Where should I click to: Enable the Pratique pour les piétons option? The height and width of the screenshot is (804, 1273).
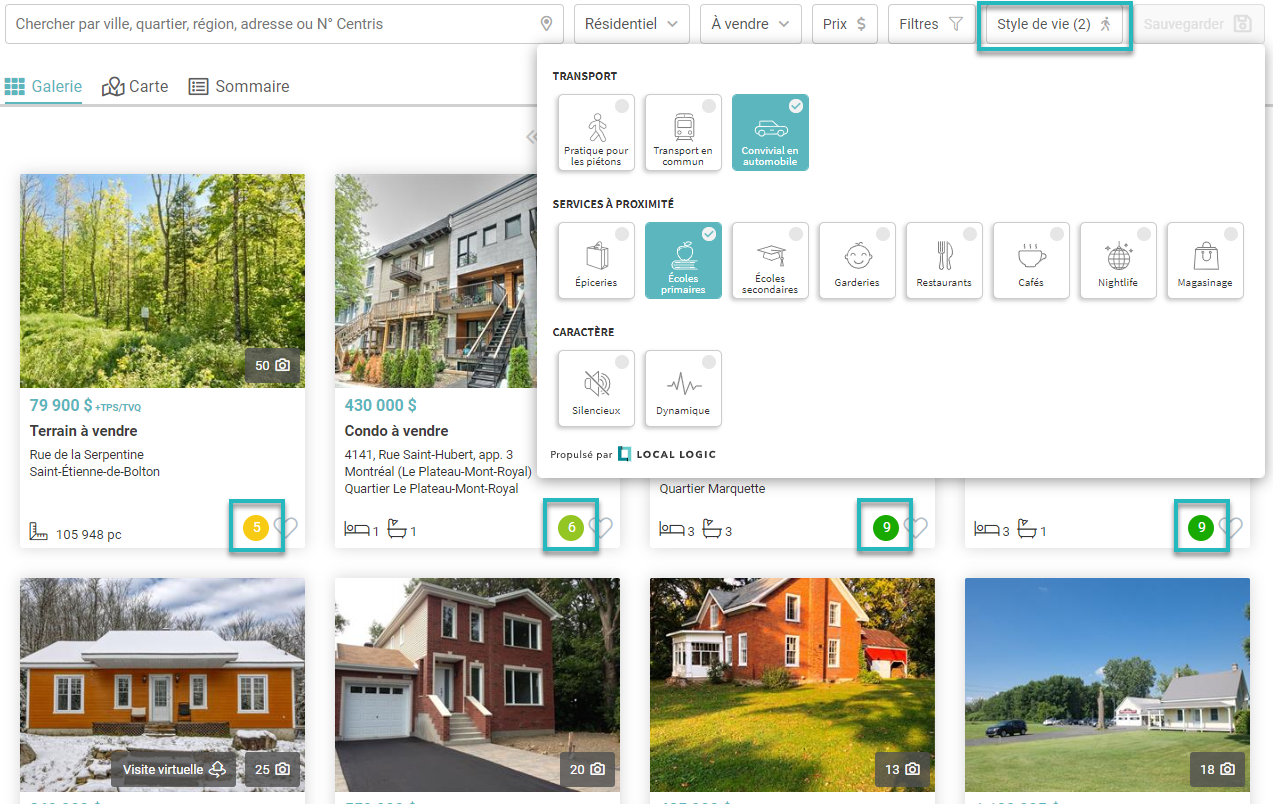(x=597, y=133)
